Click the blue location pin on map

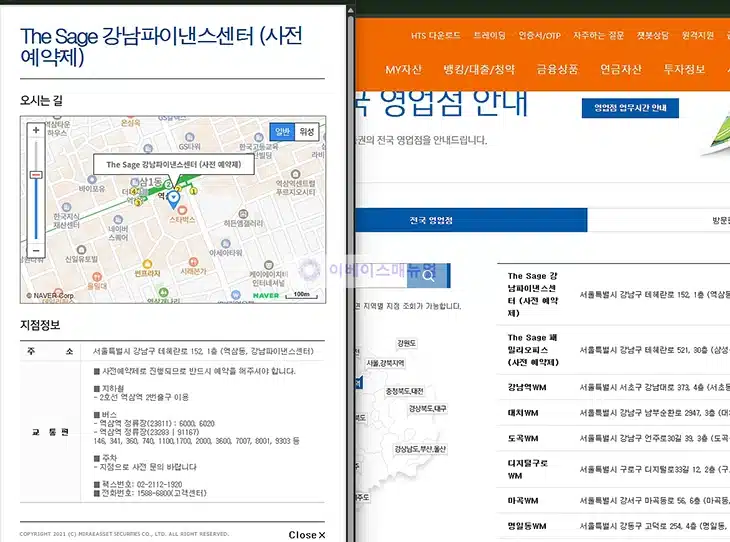click(173, 199)
